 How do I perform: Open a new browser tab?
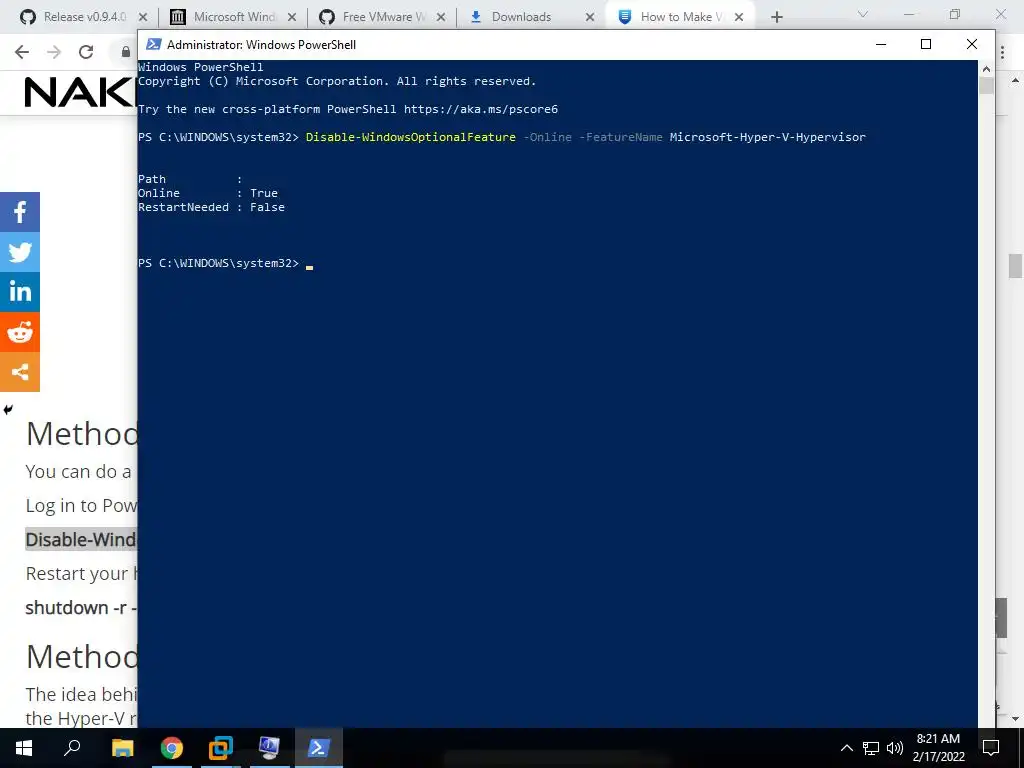coord(776,17)
